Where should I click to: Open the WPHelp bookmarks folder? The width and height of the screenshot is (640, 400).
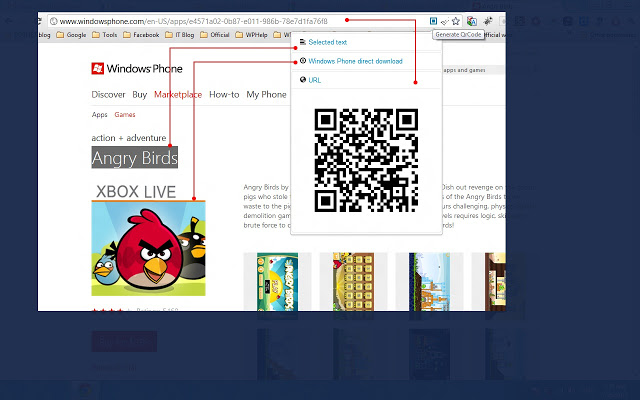(x=251, y=35)
